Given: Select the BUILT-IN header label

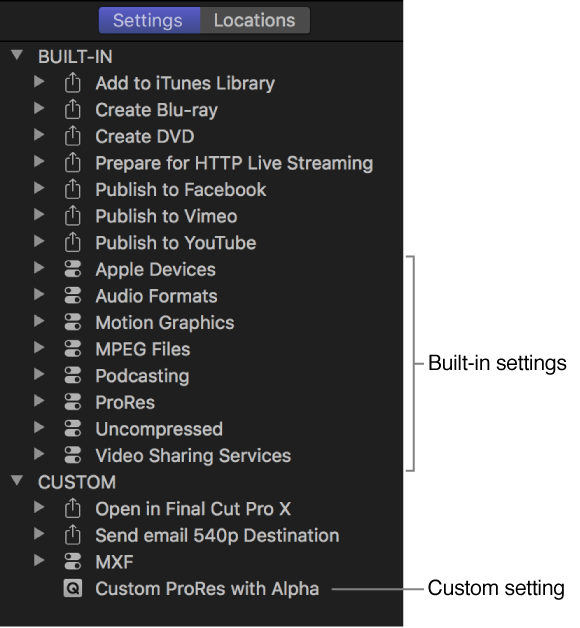Looking at the screenshot, I should click(x=75, y=56).
